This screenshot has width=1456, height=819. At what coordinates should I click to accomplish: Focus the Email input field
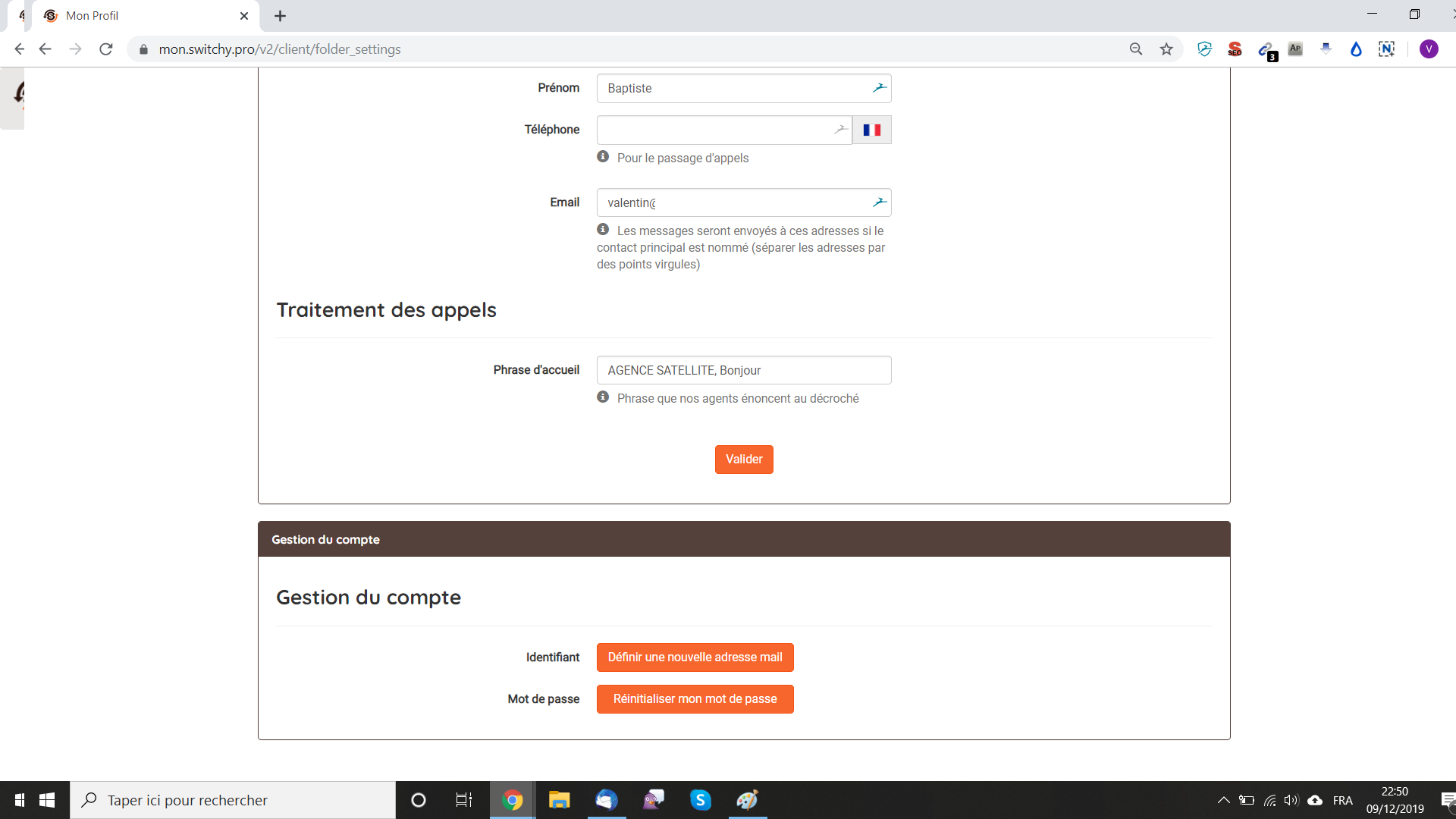pyautogui.click(x=744, y=202)
